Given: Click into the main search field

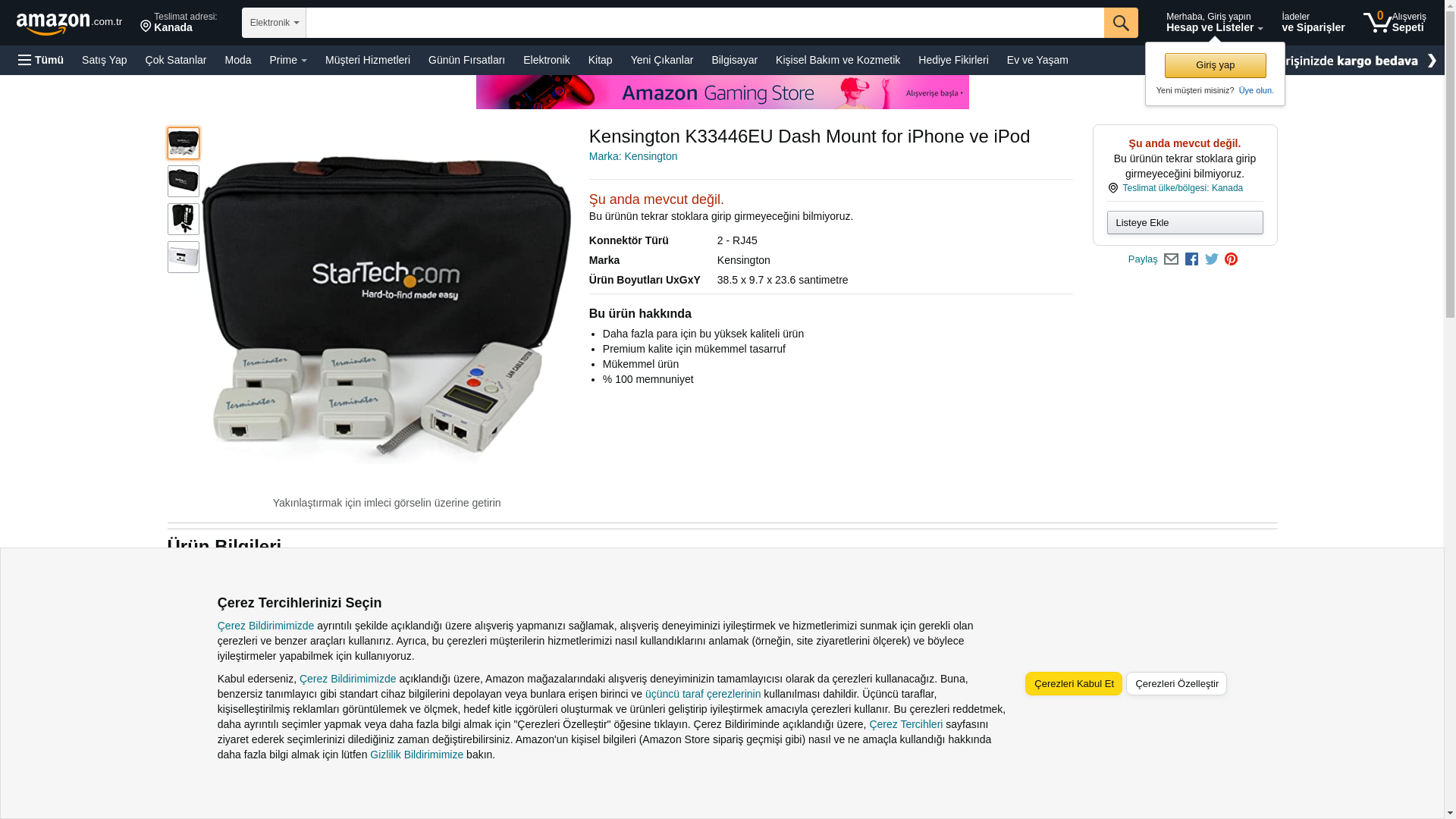Looking at the screenshot, I should (x=704, y=23).
